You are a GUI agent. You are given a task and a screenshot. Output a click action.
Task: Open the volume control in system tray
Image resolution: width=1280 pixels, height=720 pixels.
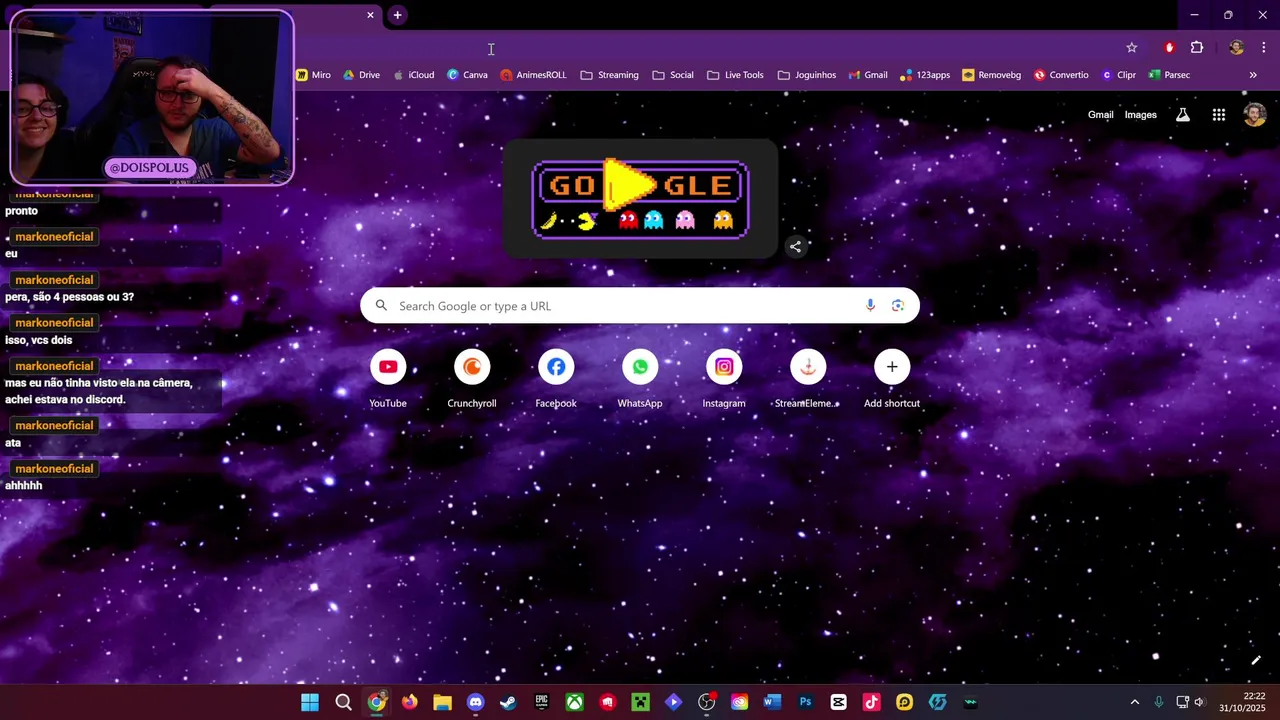[1200, 702]
